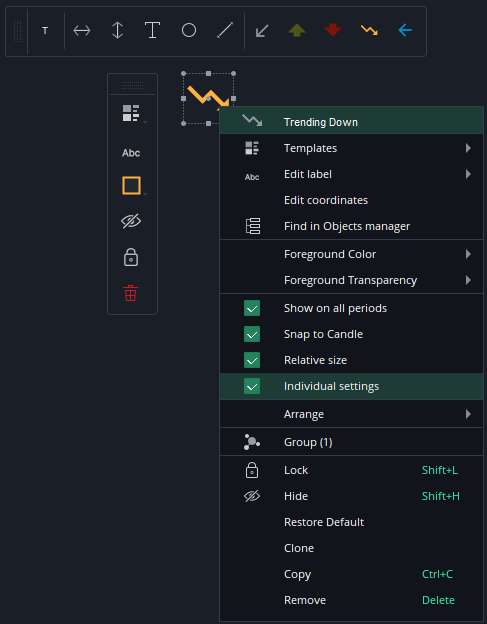487x624 pixels.
Task: Open the Edit label submenu
Action: click(x=351, y=174)
